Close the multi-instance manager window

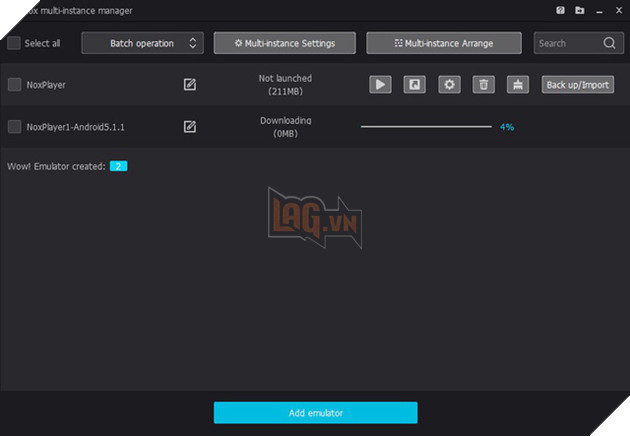pyautogui.click(x=619, y=10)
